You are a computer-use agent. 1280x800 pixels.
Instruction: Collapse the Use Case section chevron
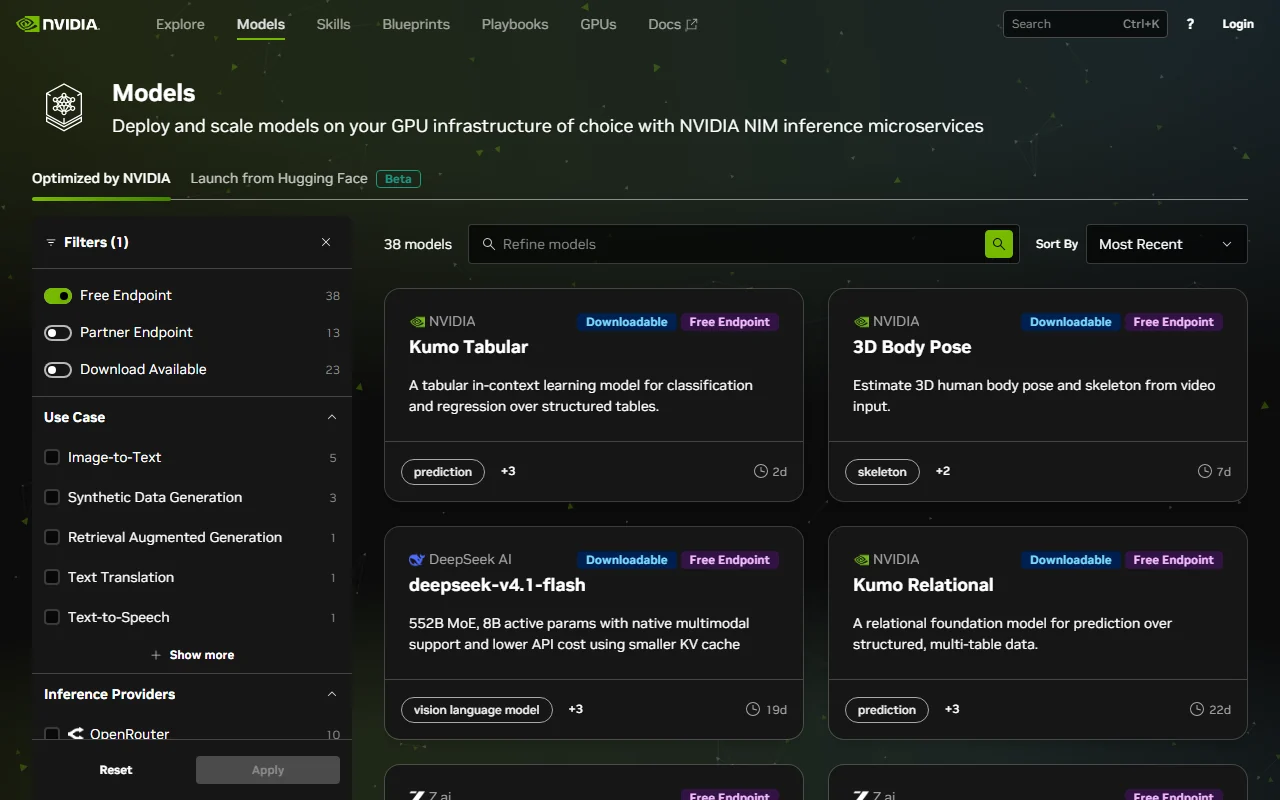(x=332, y=417)
